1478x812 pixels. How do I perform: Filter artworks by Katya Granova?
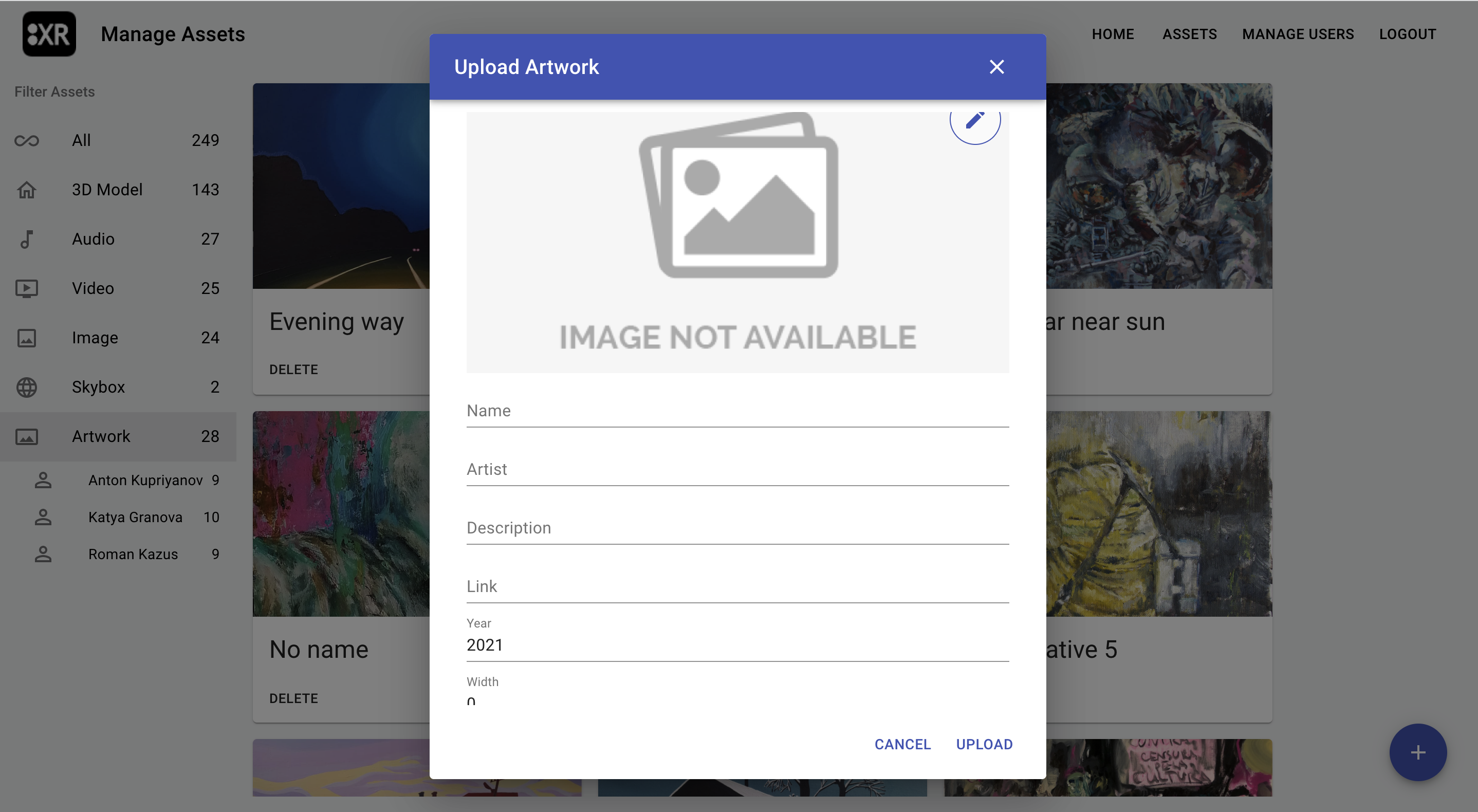click(x=135, y=517)
